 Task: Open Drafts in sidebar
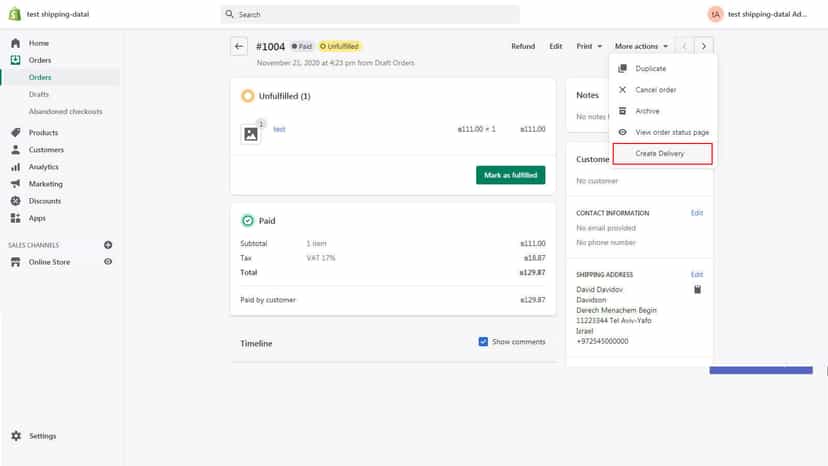coord(39,94)
